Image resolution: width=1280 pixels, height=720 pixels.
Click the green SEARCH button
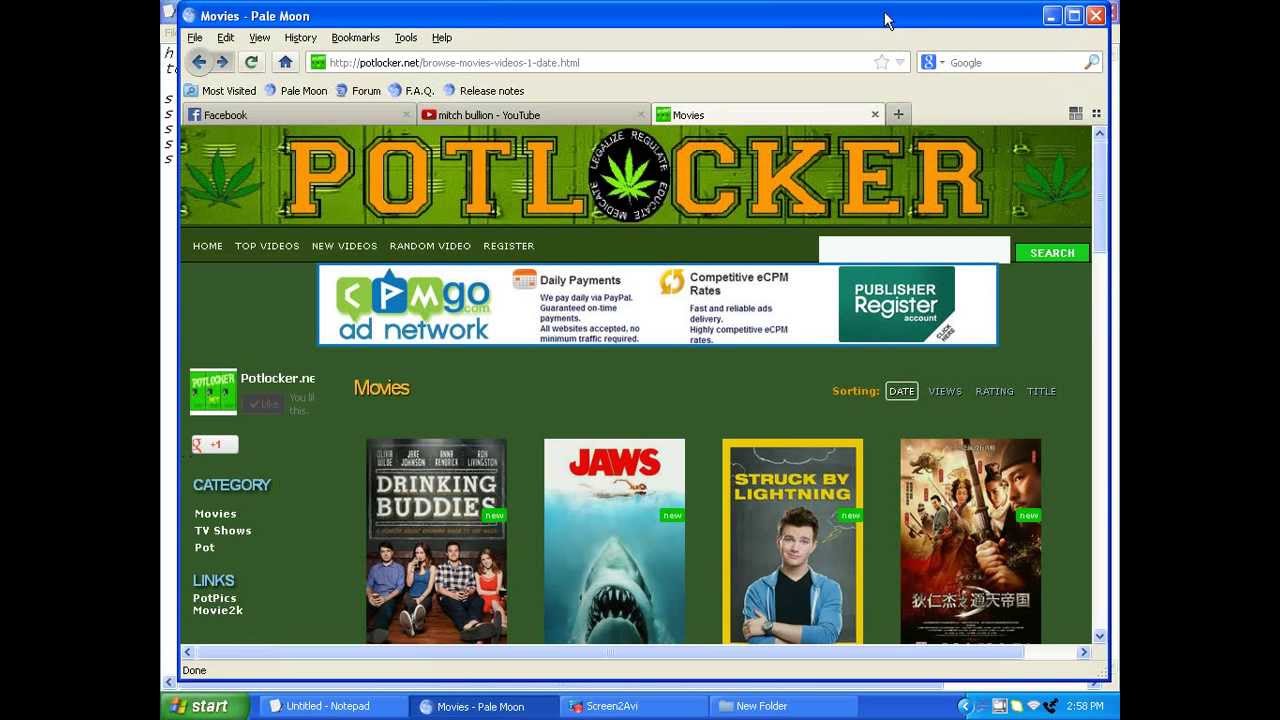coord(1052,253)
